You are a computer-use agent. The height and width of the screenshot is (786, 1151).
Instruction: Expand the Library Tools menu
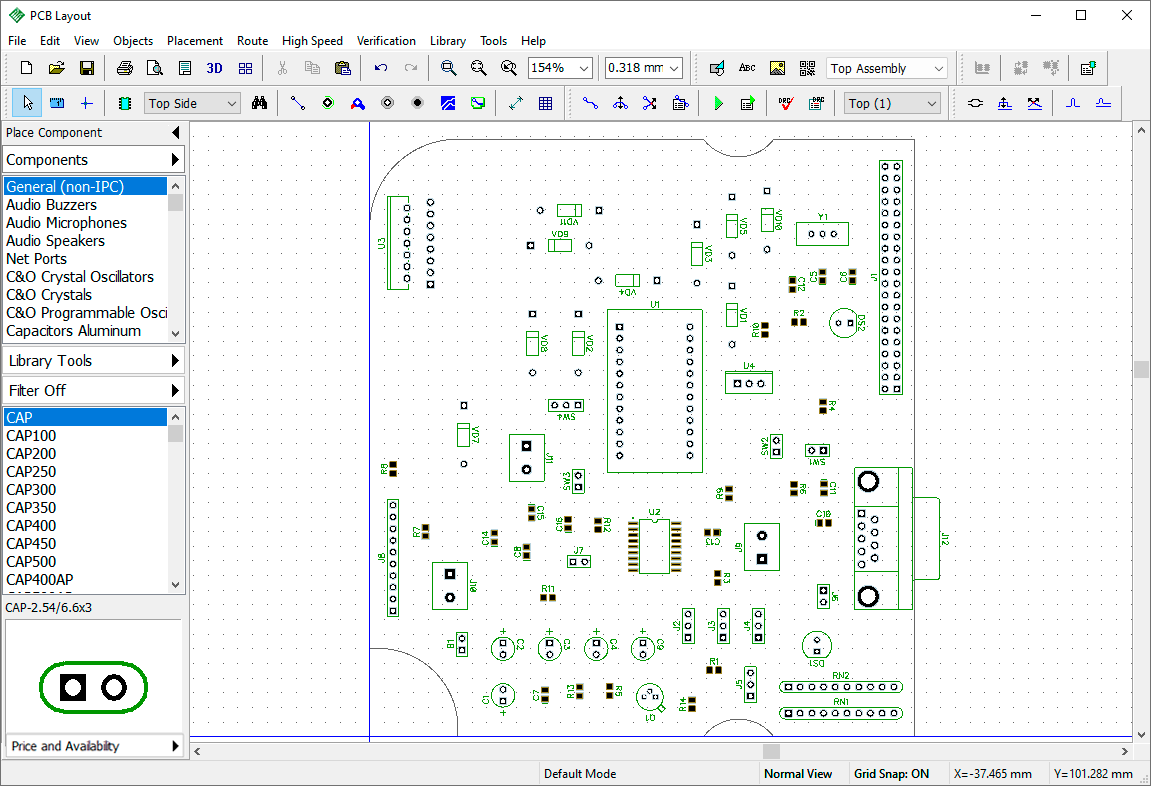(x=93, y=360)
